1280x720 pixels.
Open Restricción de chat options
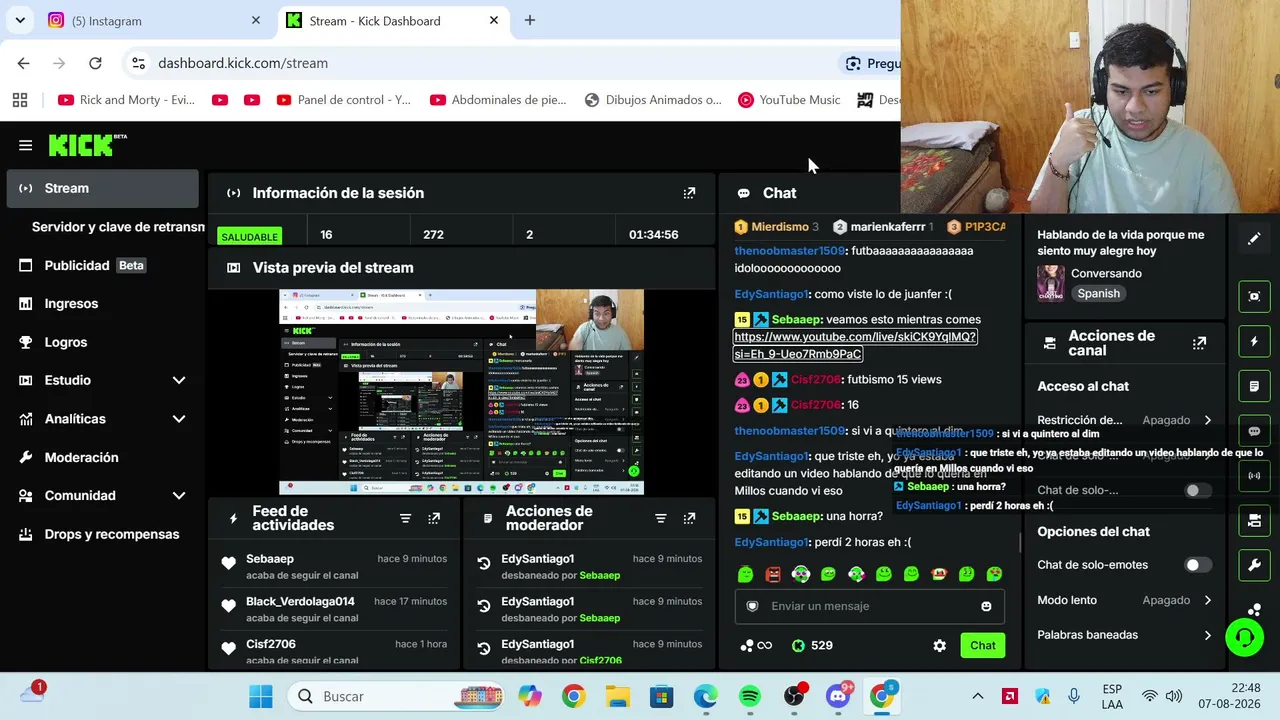[1124, 420]
